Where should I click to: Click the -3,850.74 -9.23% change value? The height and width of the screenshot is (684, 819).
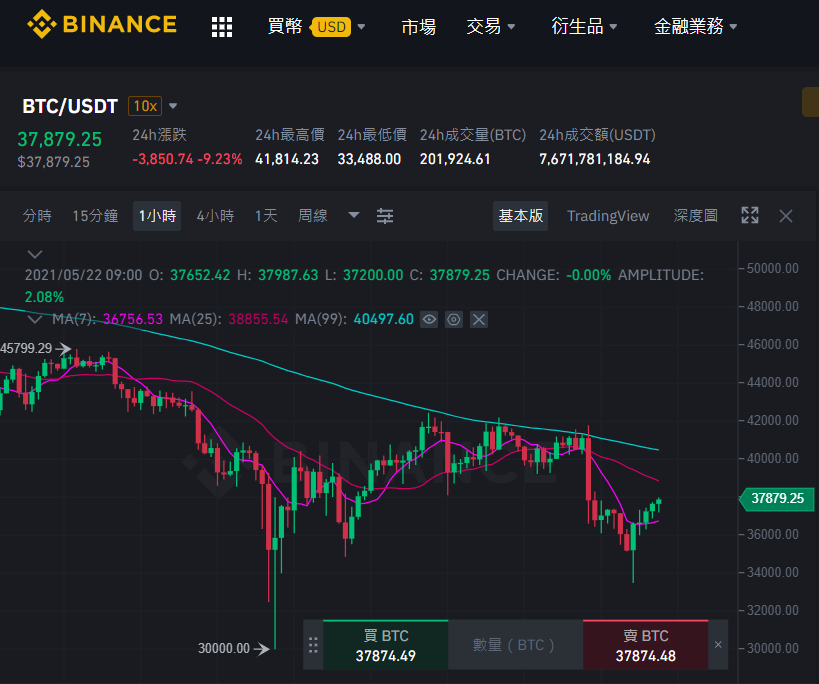coord(187,159)
